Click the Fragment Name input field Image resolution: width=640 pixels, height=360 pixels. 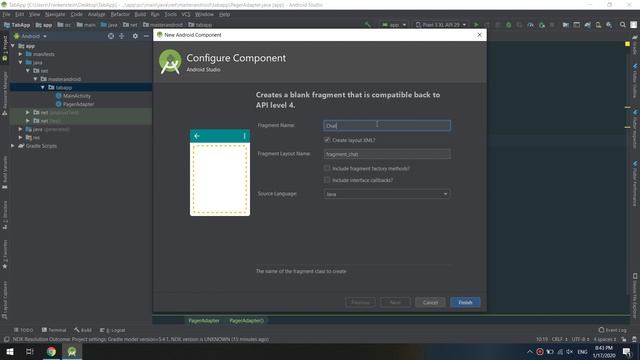(x=387, y=125)
